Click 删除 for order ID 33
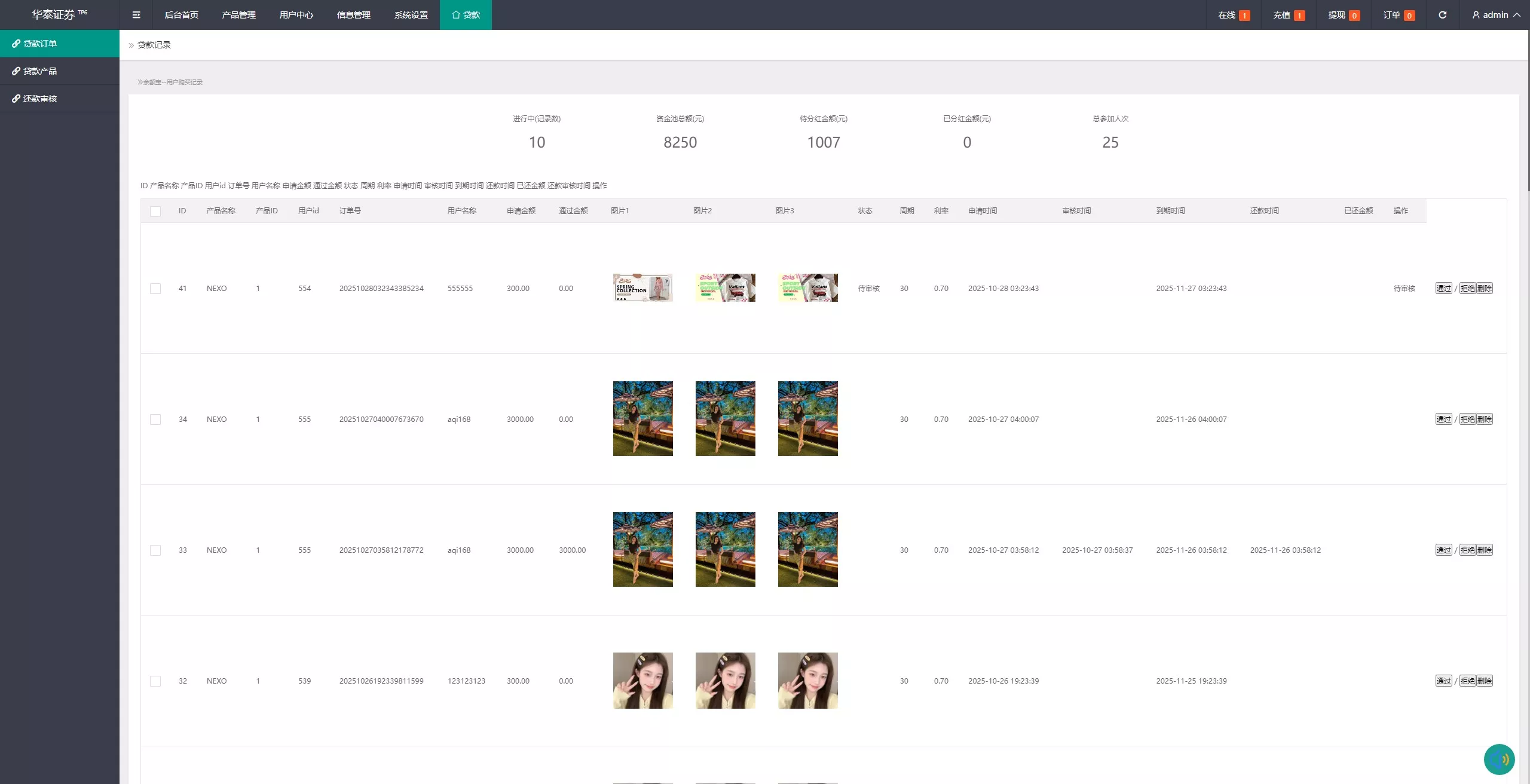 [x=1485, y=550]
